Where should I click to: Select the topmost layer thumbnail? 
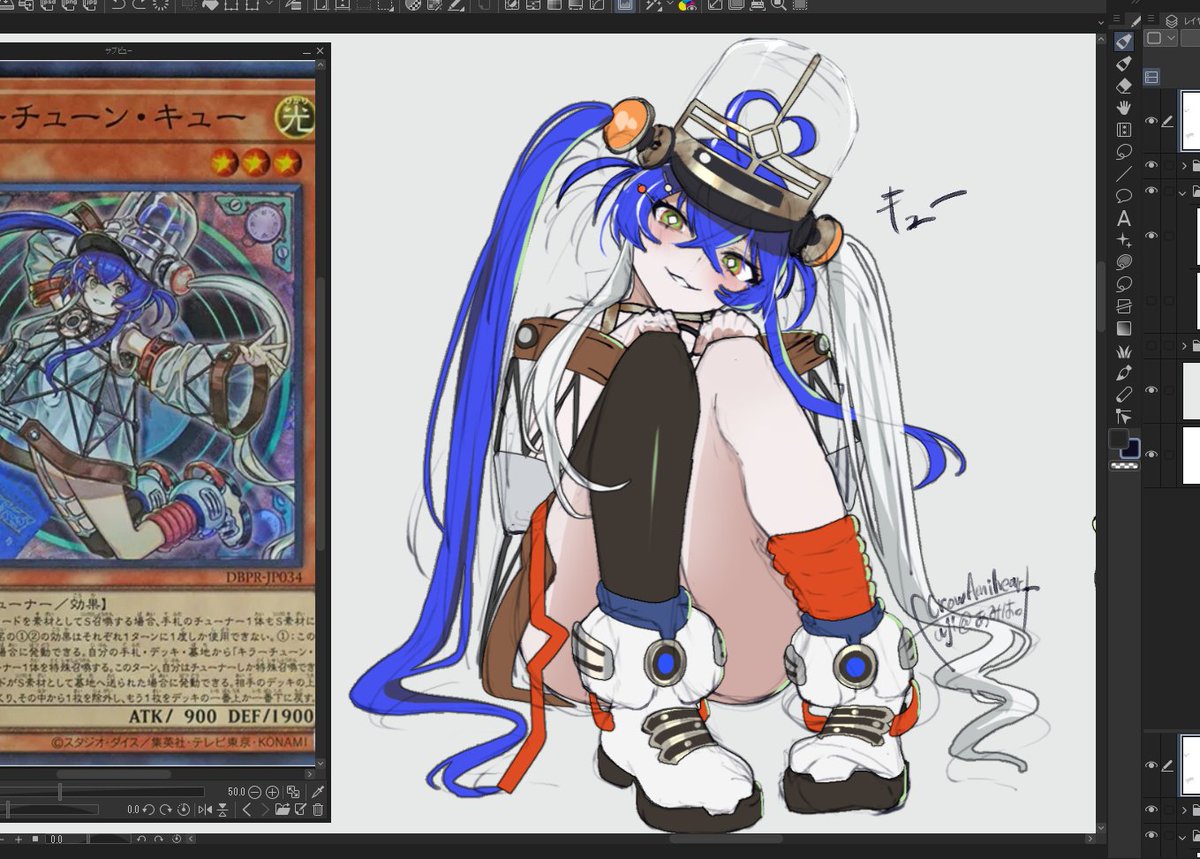[x=1190, y=121]
